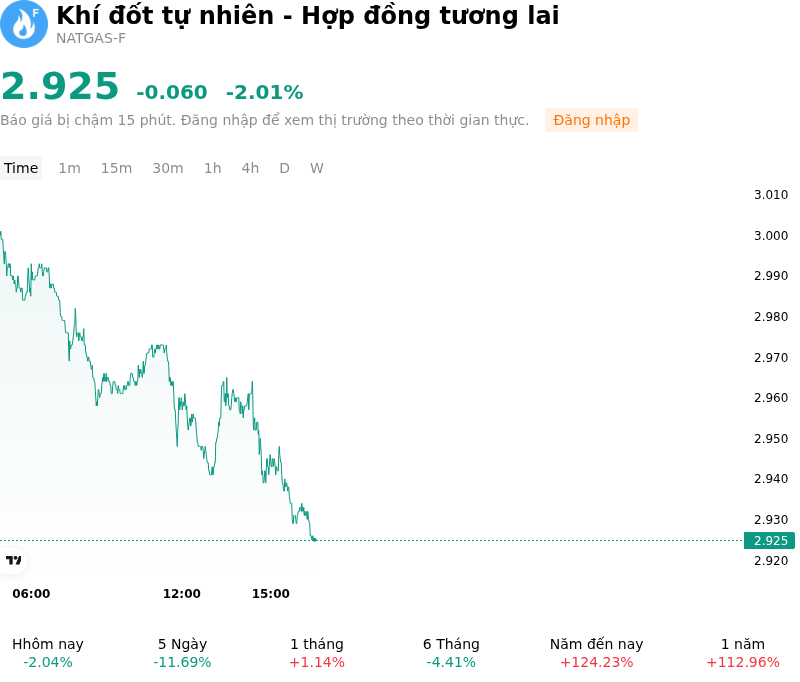Select the Time chart tab
The image size is (800, 682).
21,168
